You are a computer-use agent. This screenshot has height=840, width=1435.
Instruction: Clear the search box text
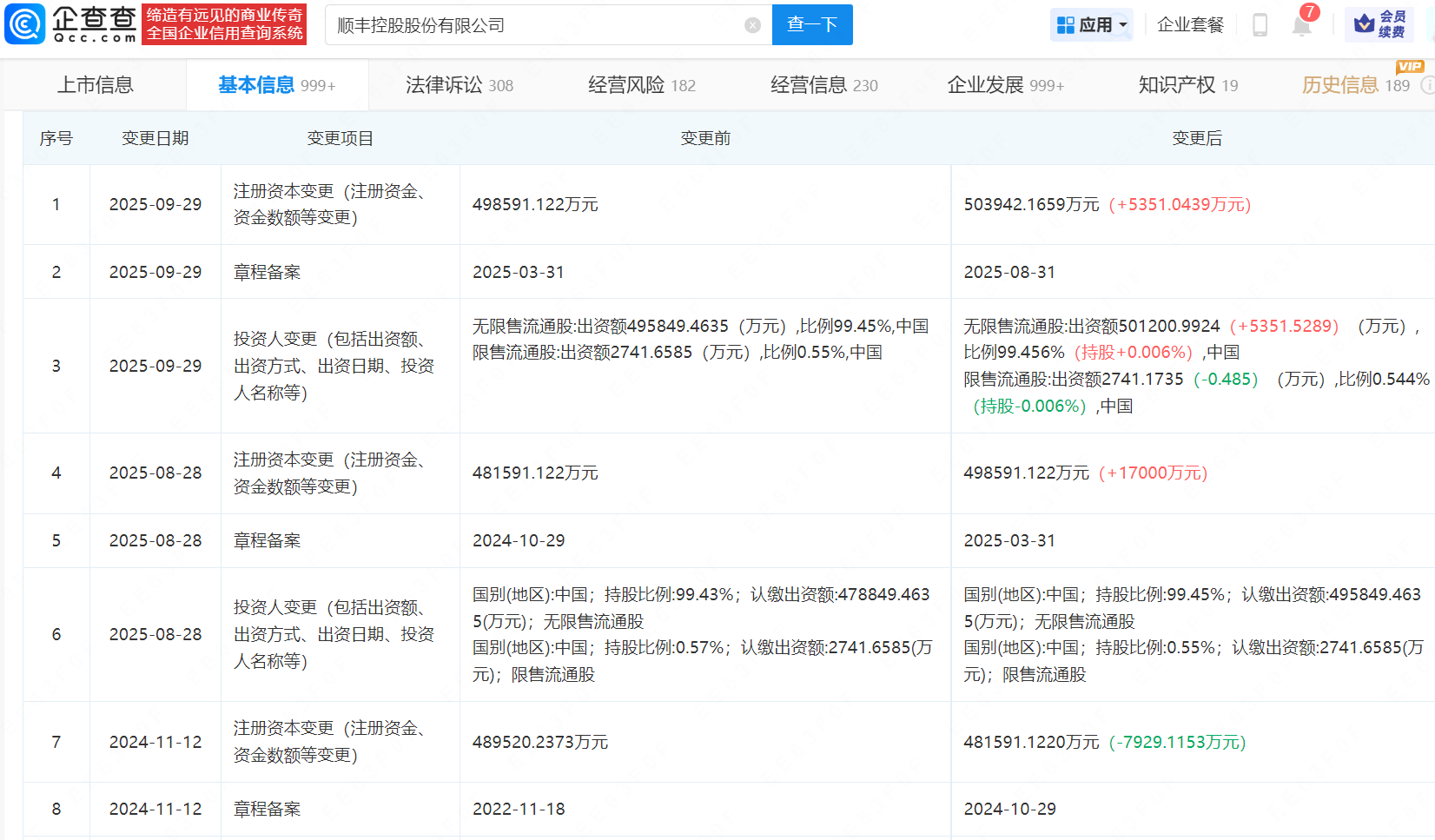tap(752, 25)
